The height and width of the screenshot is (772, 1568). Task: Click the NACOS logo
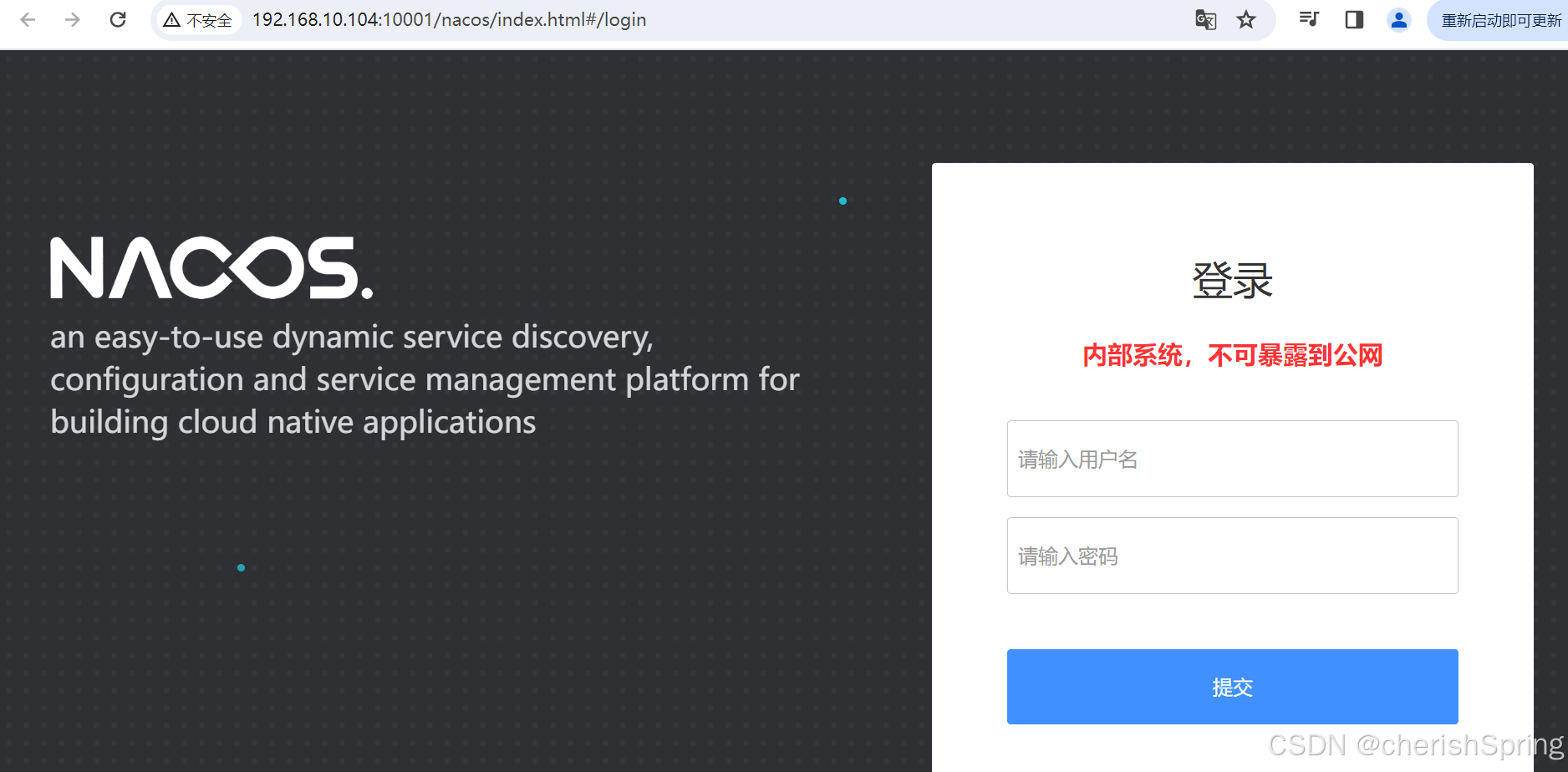211,267
